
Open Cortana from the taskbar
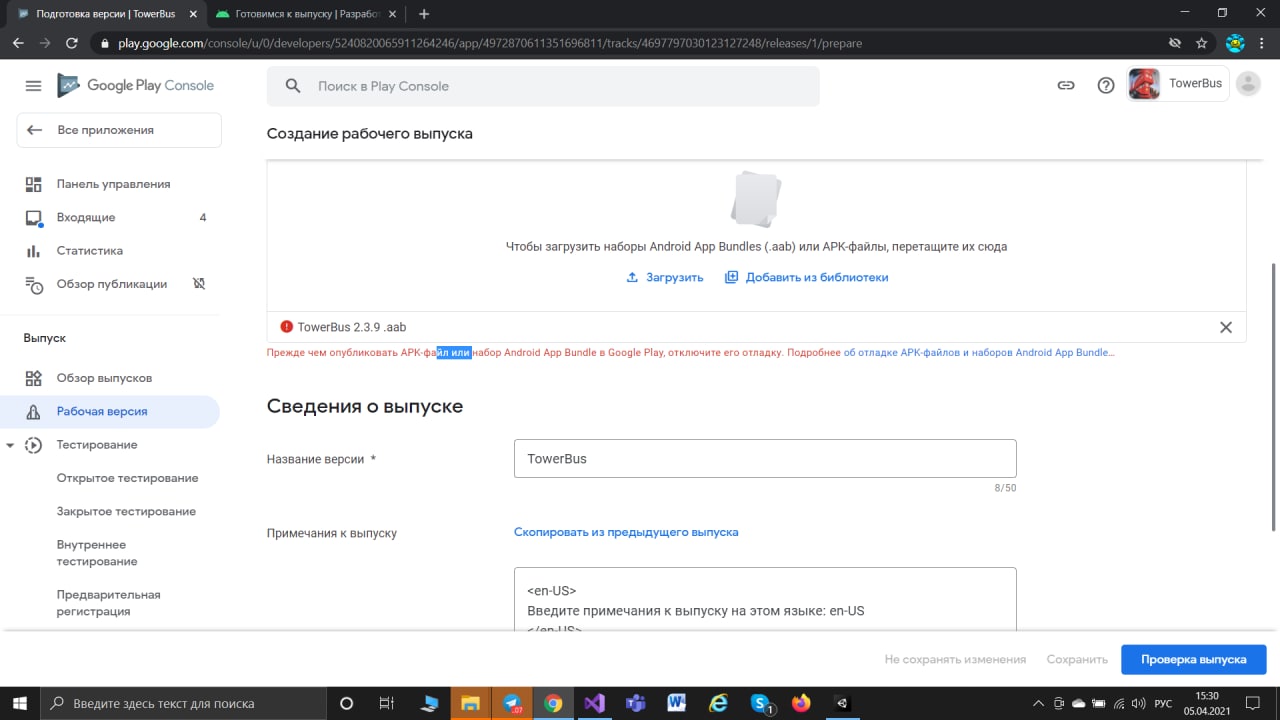347,703
